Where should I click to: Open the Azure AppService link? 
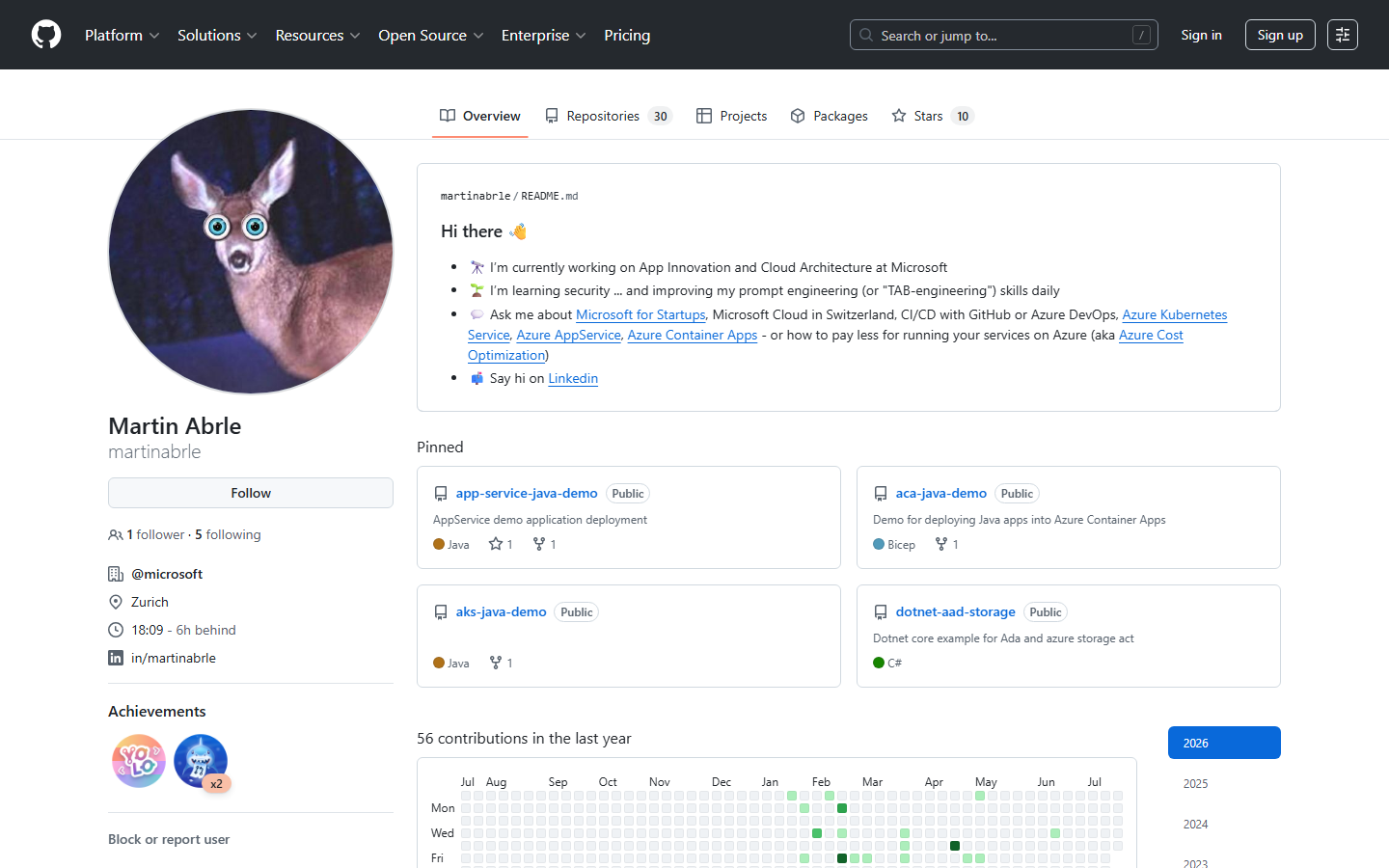(x=568, y=335)
